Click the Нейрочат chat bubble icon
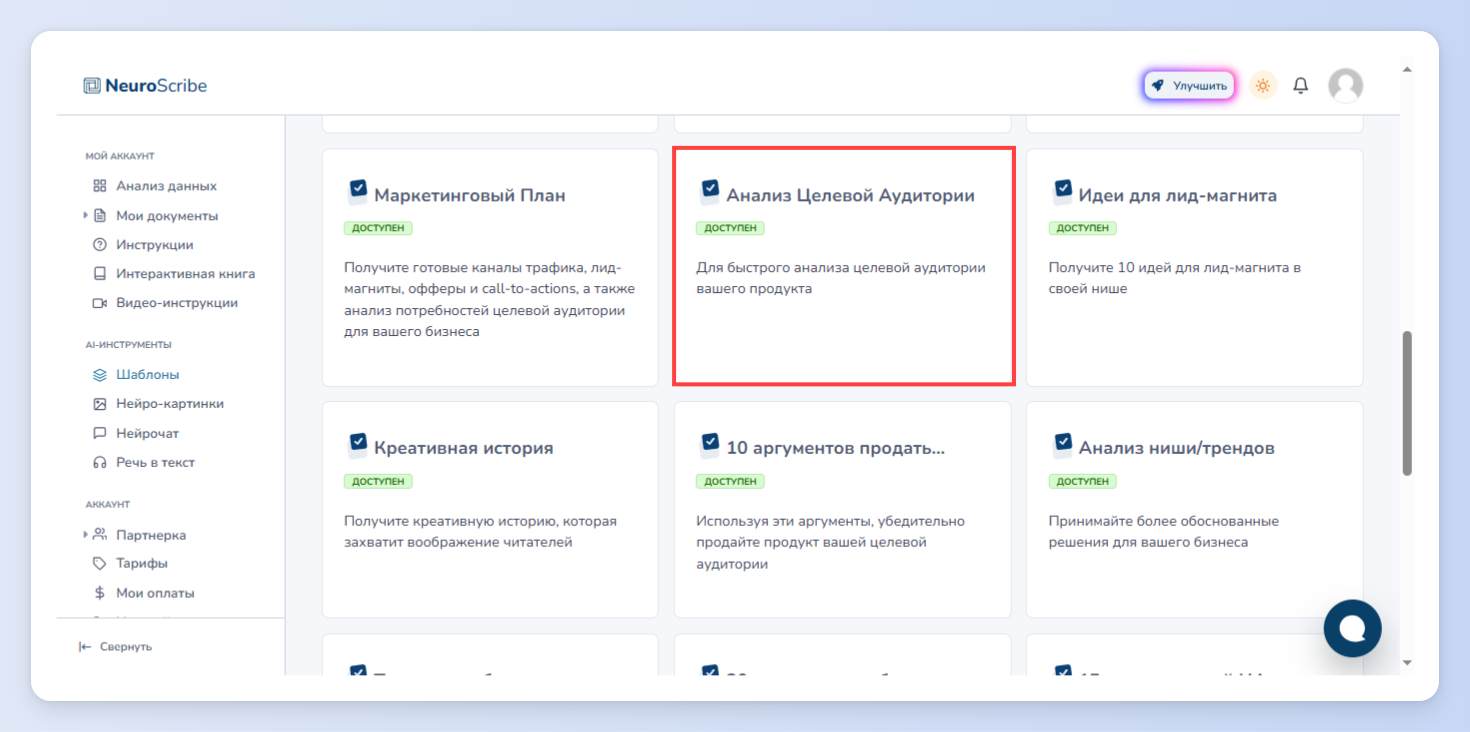Image resolution: width=1470 pixels, height=732 pixels. tap(99, 434)
